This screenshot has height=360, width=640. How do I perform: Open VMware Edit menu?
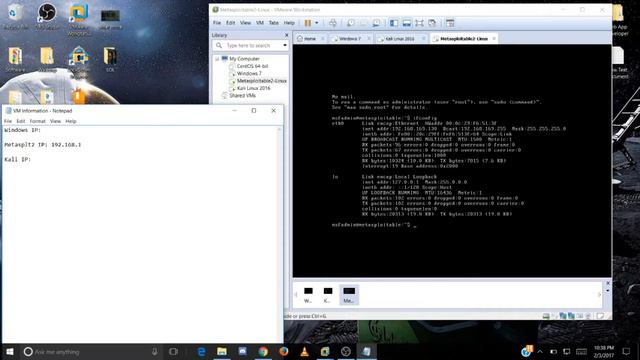[x=231, y=23]
